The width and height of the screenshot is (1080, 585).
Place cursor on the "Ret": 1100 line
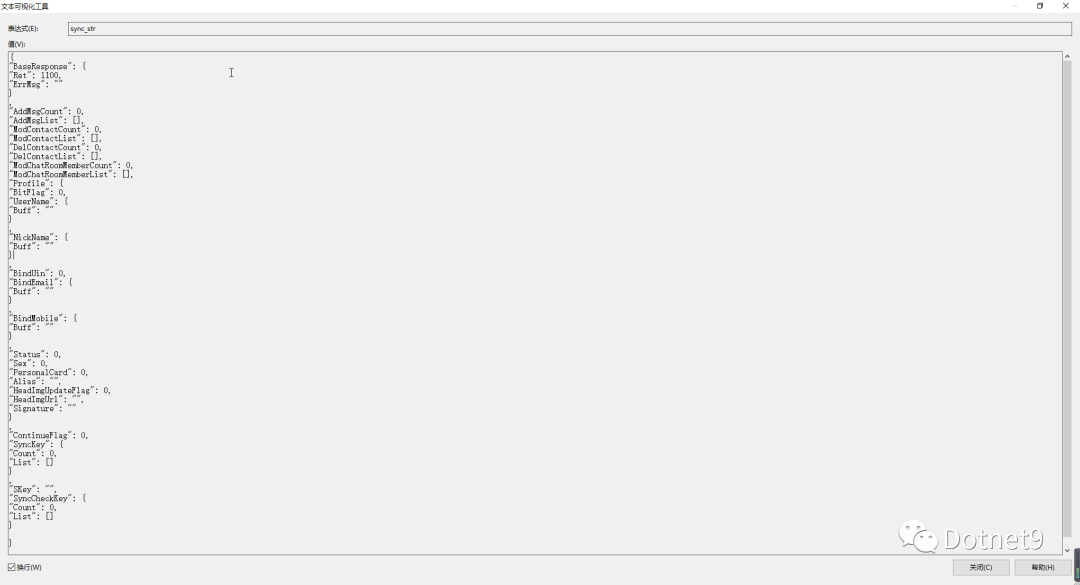click(36, 75)
